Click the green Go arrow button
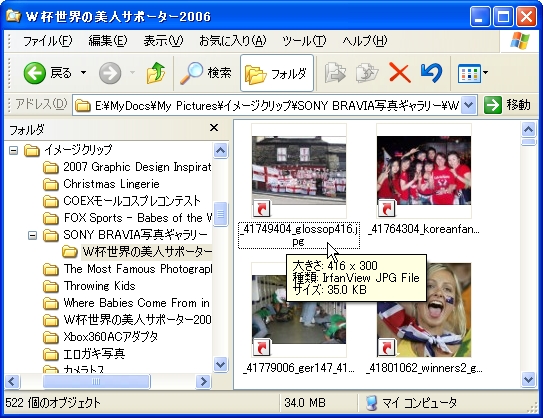 pyautogui.click(x=492, y=105)
